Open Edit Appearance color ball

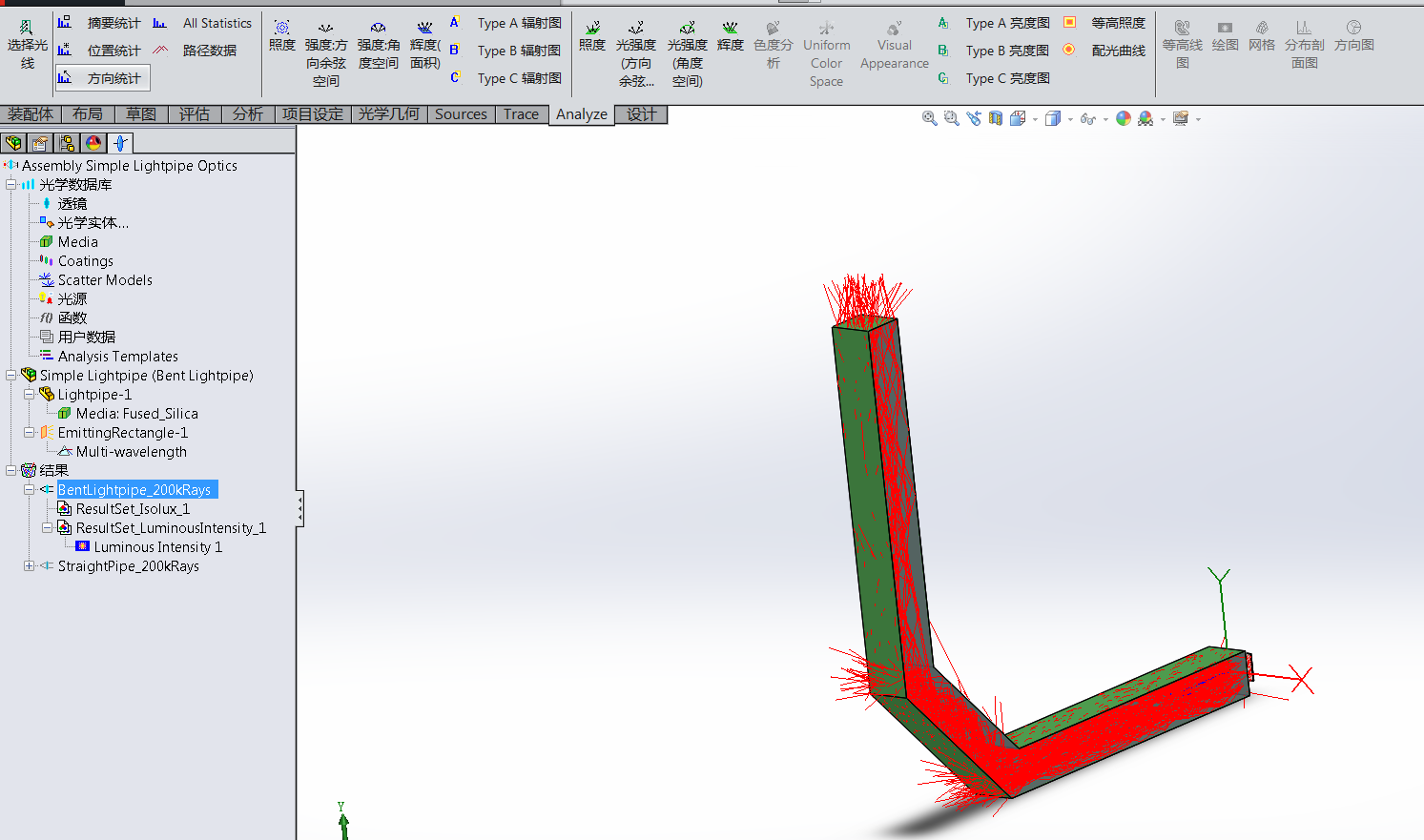1124,118
